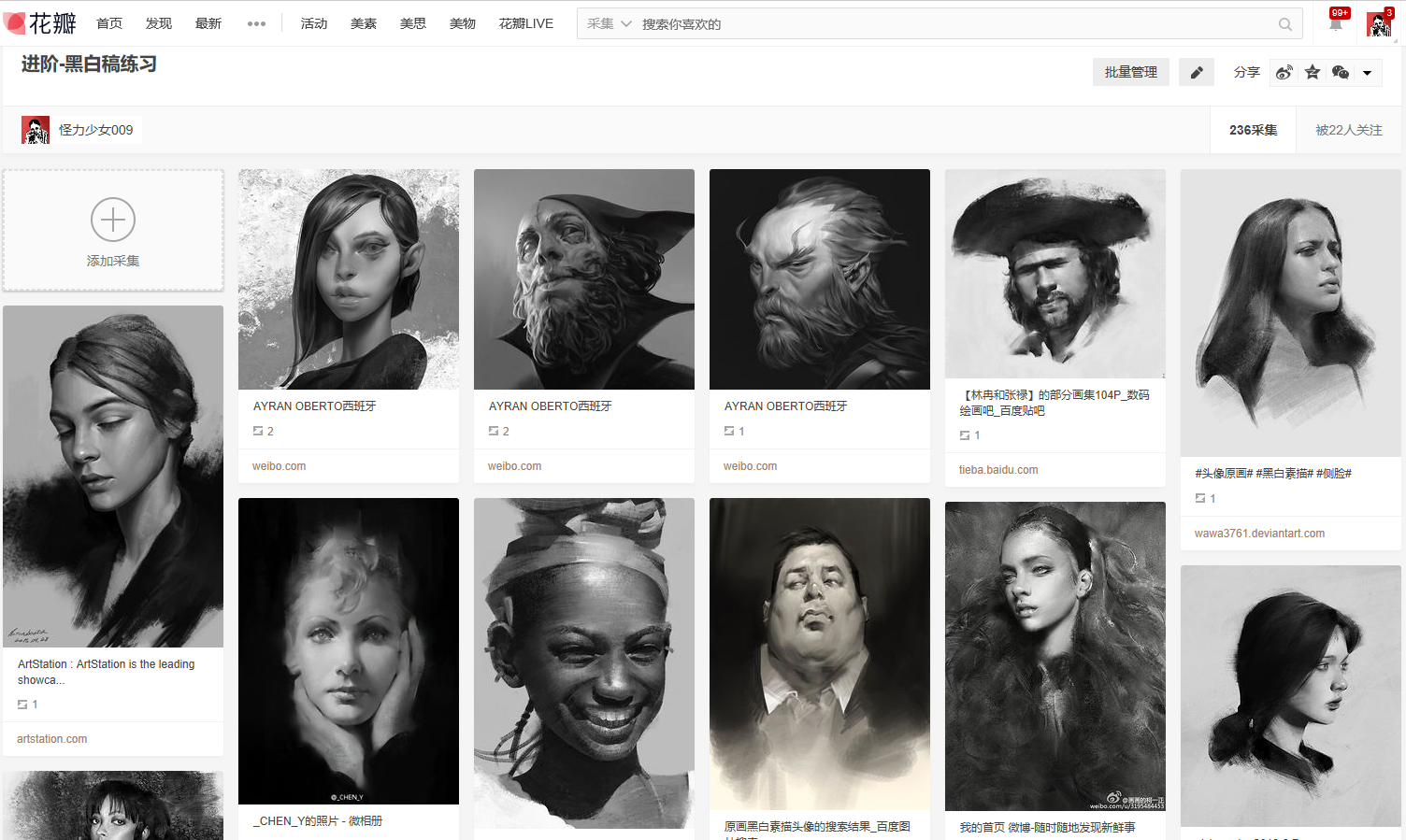Viewport: 1406px width, 840px height.
Task: Open the pirate hat man portrait thumbnail
Action: tap(1055, 274)
